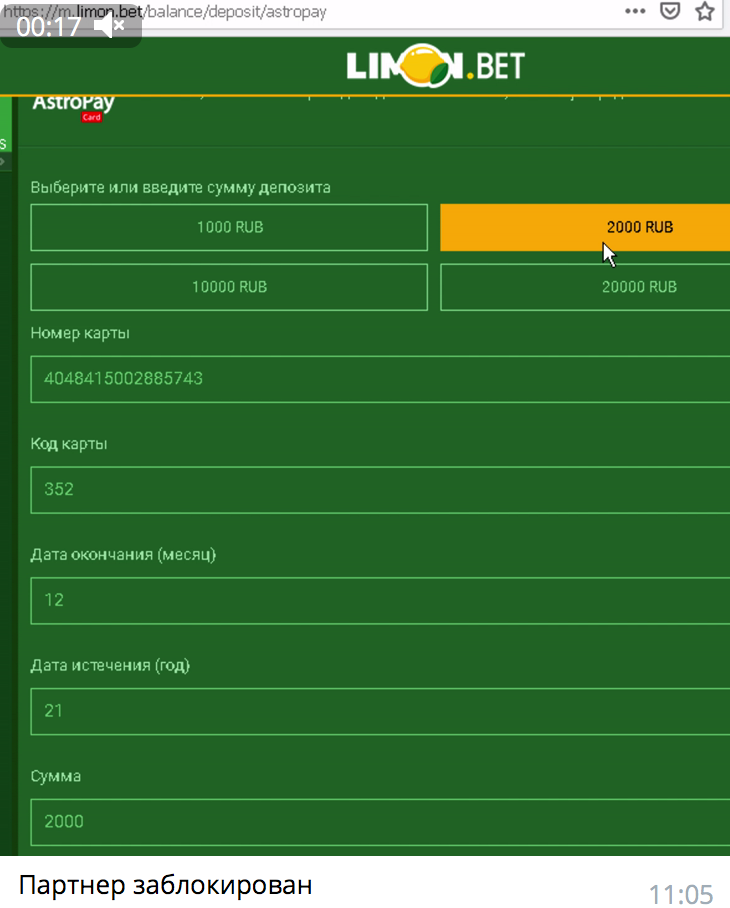Click the 'Сумма' label

click(x=56, y=777)
